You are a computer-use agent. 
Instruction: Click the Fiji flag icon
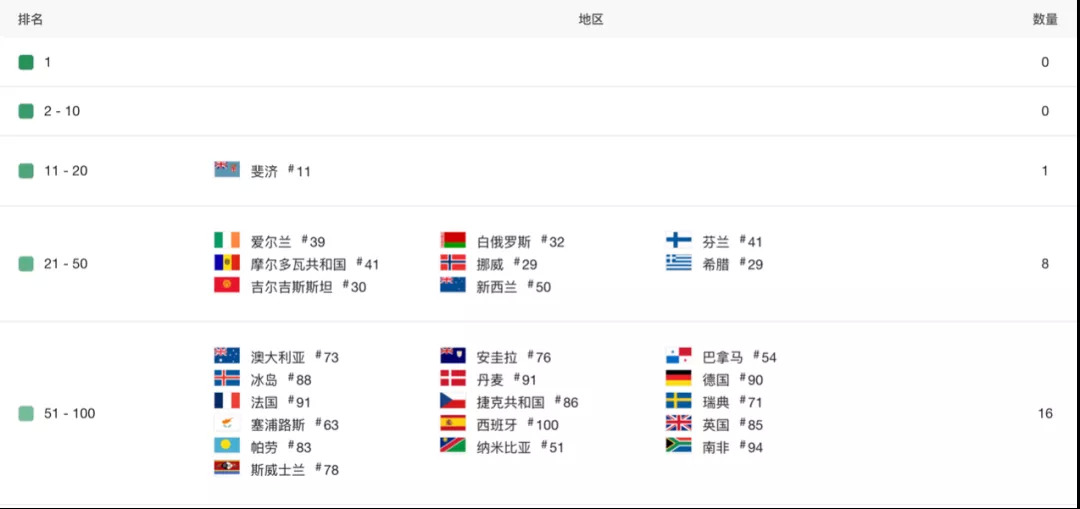point(226,170)
